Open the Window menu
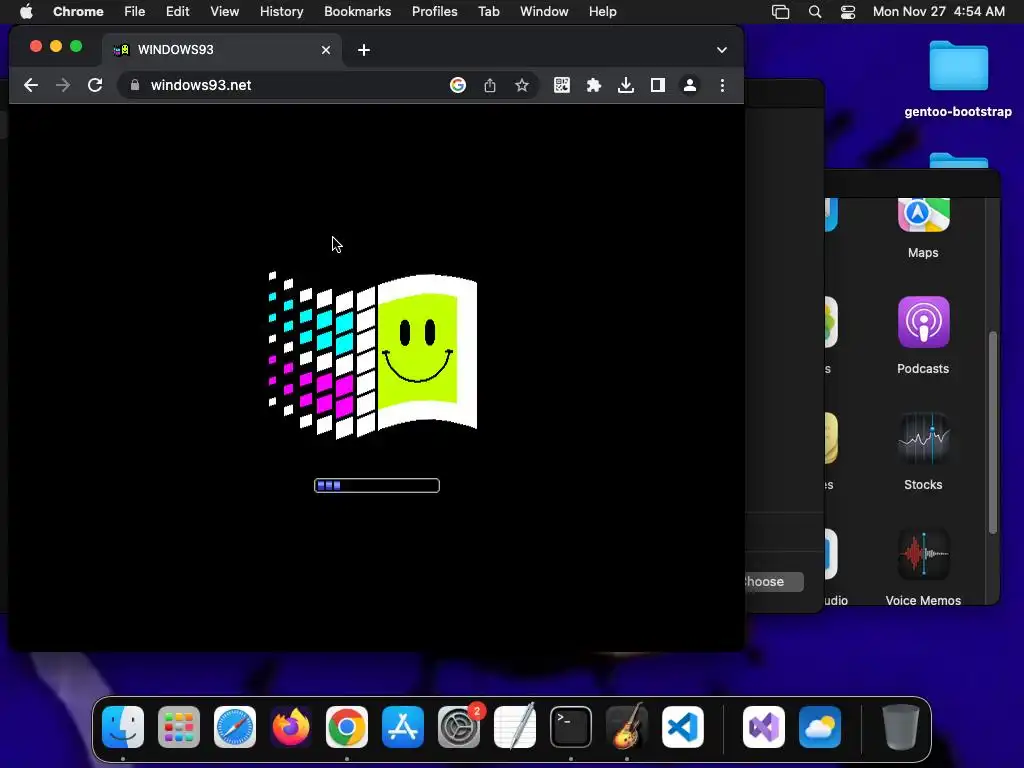This screenshot has height=768, width=1024. (x=544, y=11)
